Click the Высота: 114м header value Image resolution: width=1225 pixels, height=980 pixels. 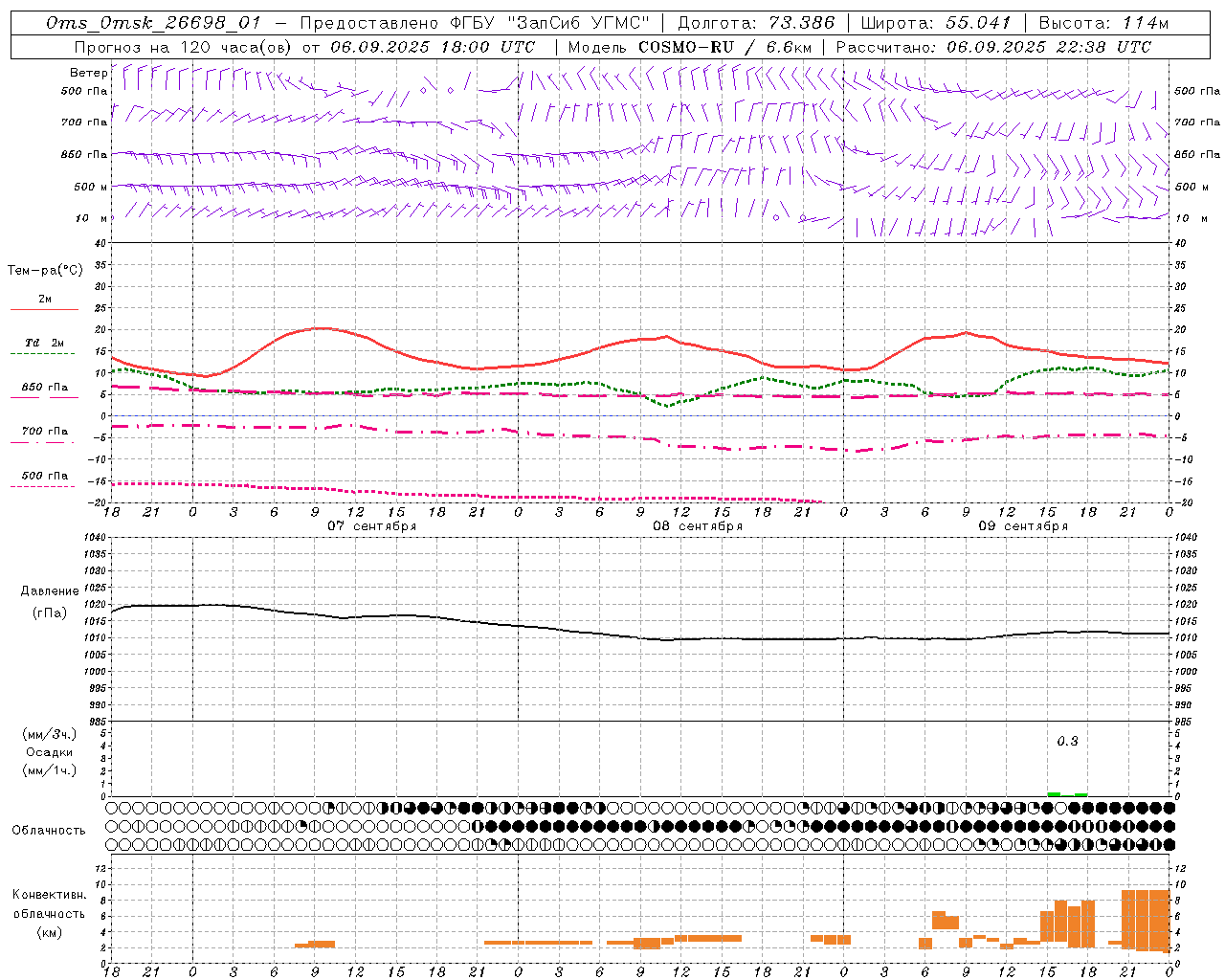point(1103,23)
